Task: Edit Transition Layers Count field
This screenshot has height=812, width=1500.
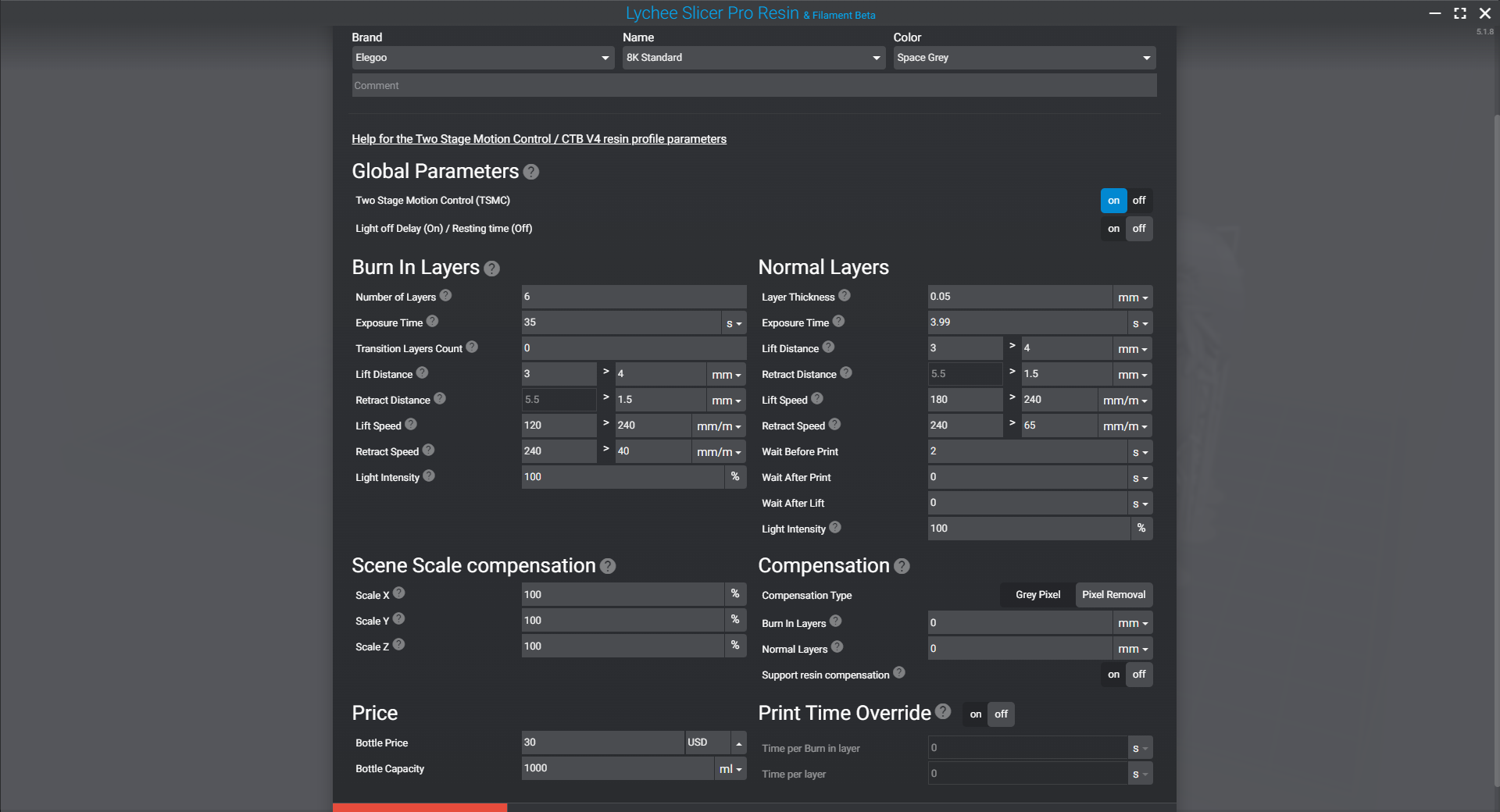Action: (x=634, y=348)
